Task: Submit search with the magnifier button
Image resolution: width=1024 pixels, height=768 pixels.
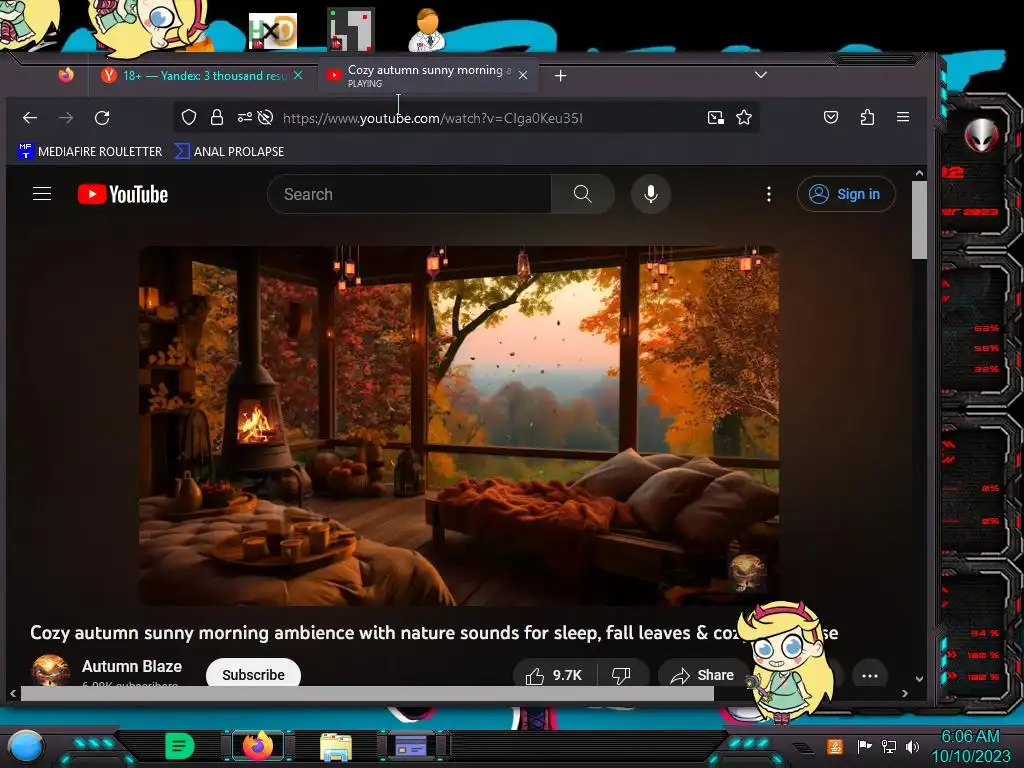Action: pos(583,194)
